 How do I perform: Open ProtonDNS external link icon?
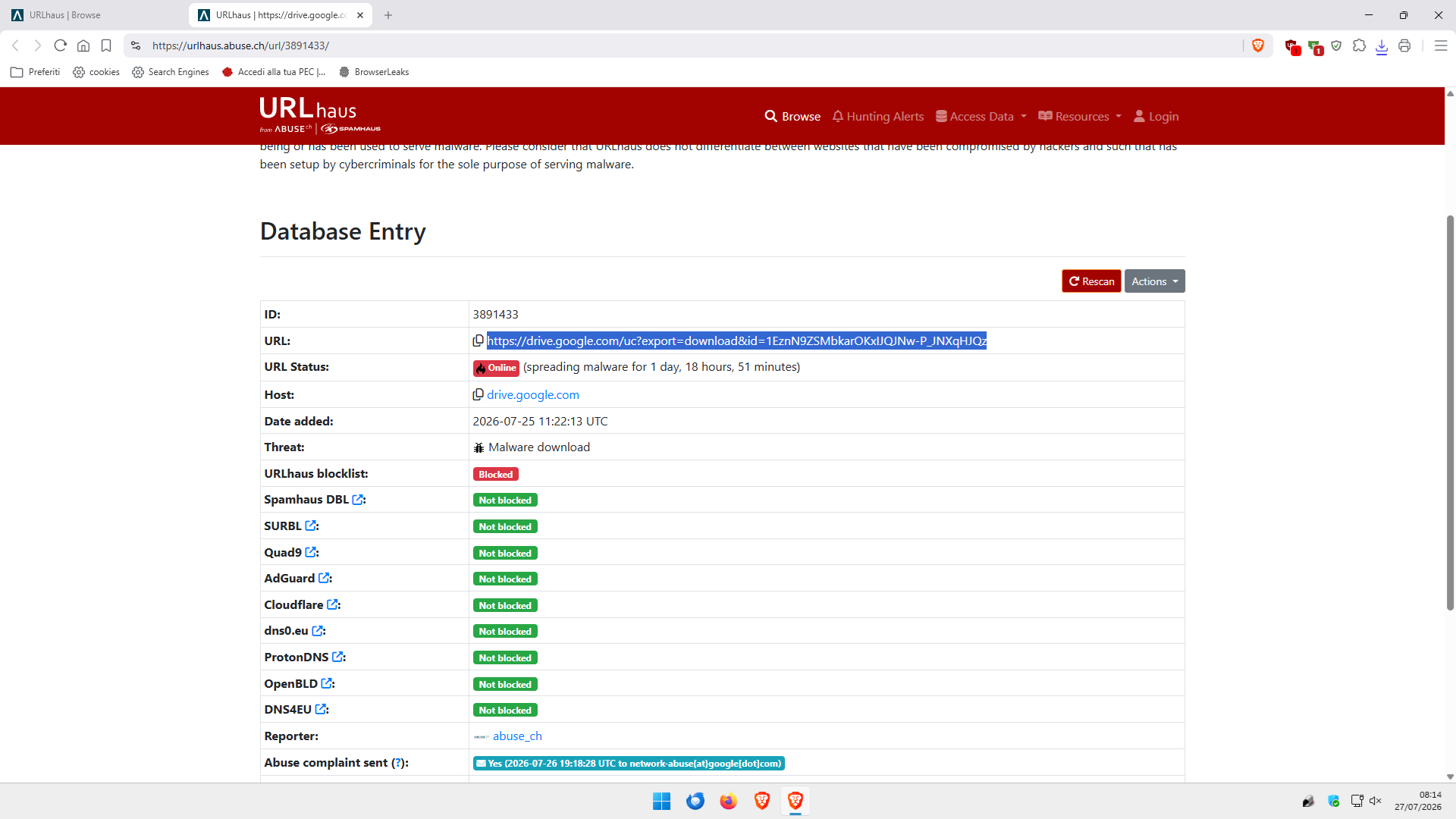click(338, 657)
